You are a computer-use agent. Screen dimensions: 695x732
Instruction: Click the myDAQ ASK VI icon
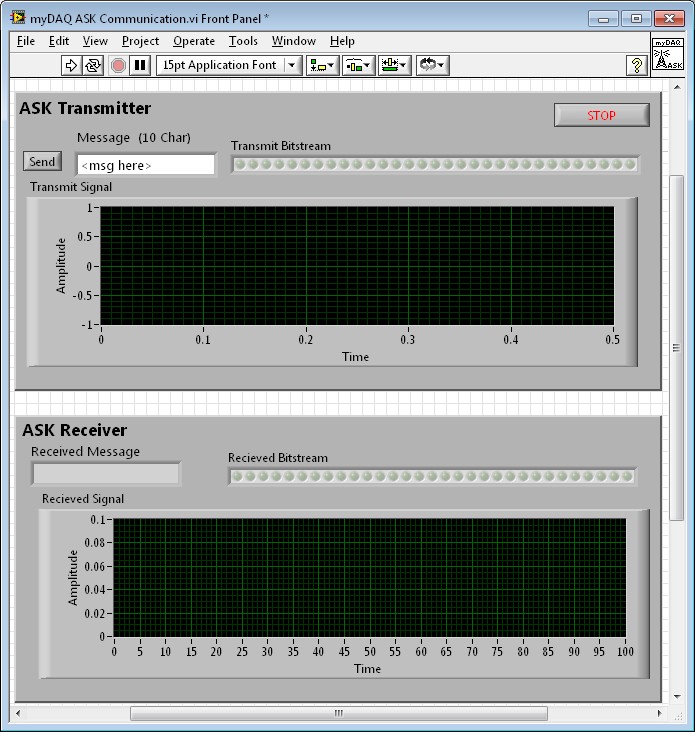pyautogui.click(x=667, y=55)
